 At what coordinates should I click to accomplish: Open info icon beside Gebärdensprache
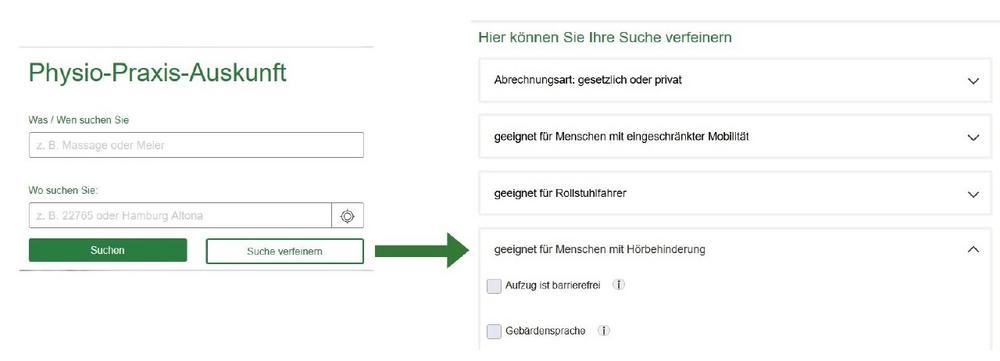[604, 330]
